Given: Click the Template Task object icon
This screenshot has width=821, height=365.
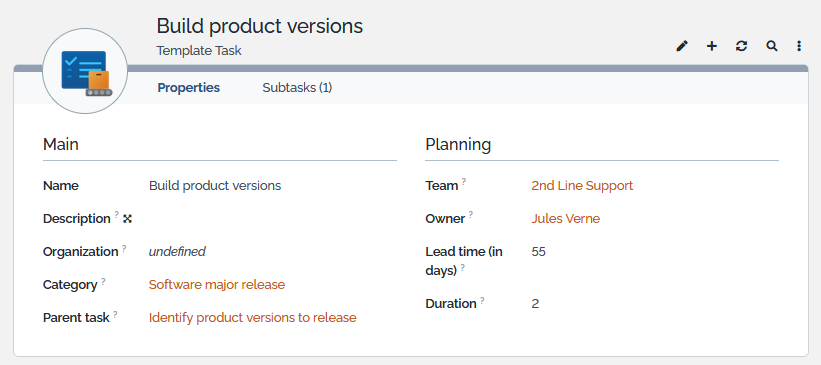Looking at the screenshot, I should (85, 71).
